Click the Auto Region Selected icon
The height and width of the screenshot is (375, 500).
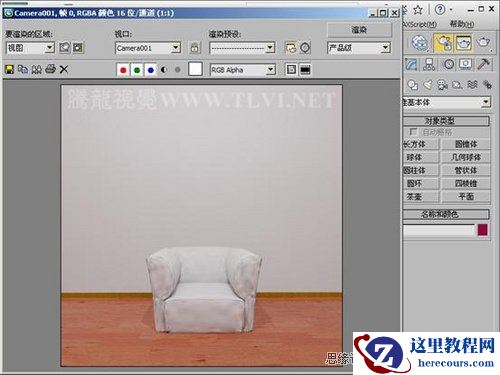coord(78,48)
